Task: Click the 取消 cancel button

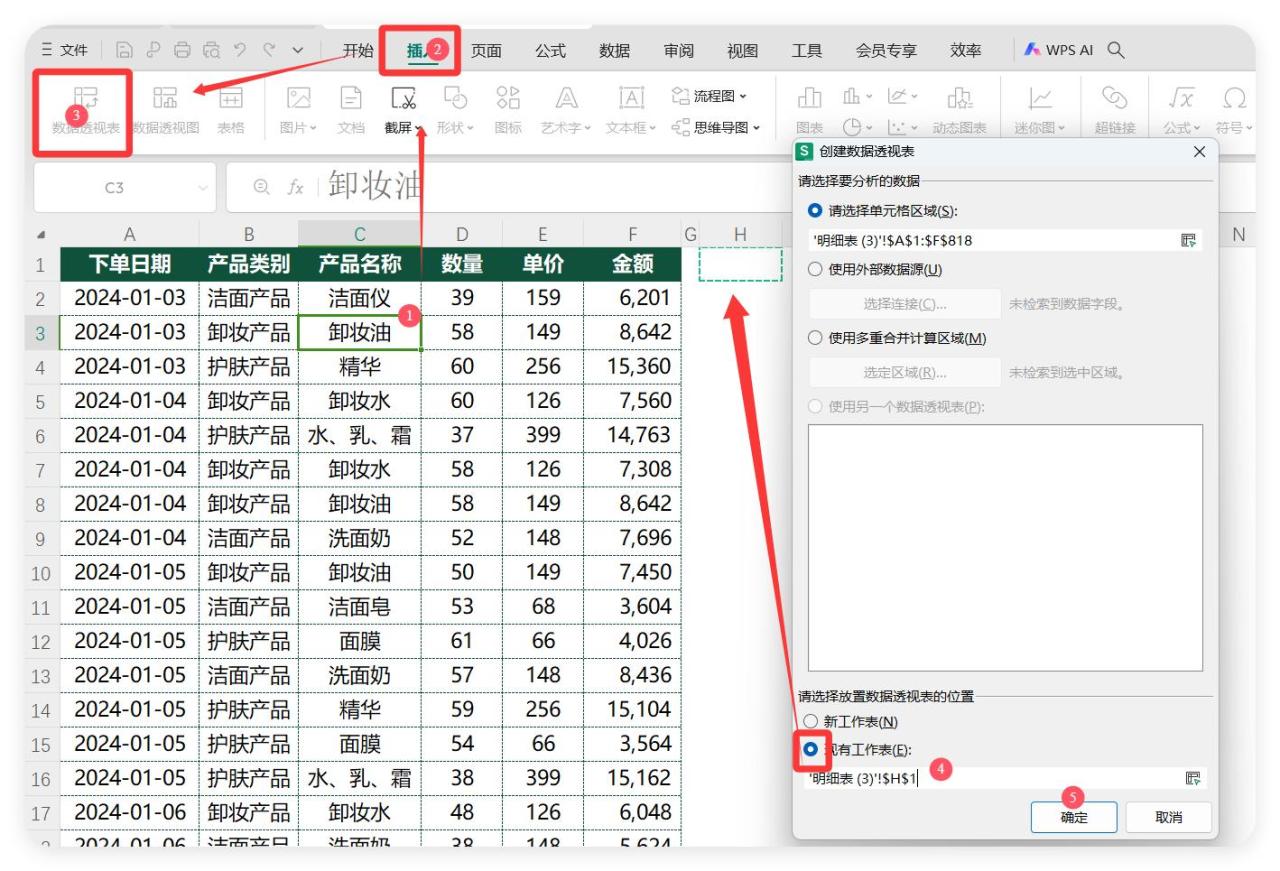Action: [x=1169, y=818]
